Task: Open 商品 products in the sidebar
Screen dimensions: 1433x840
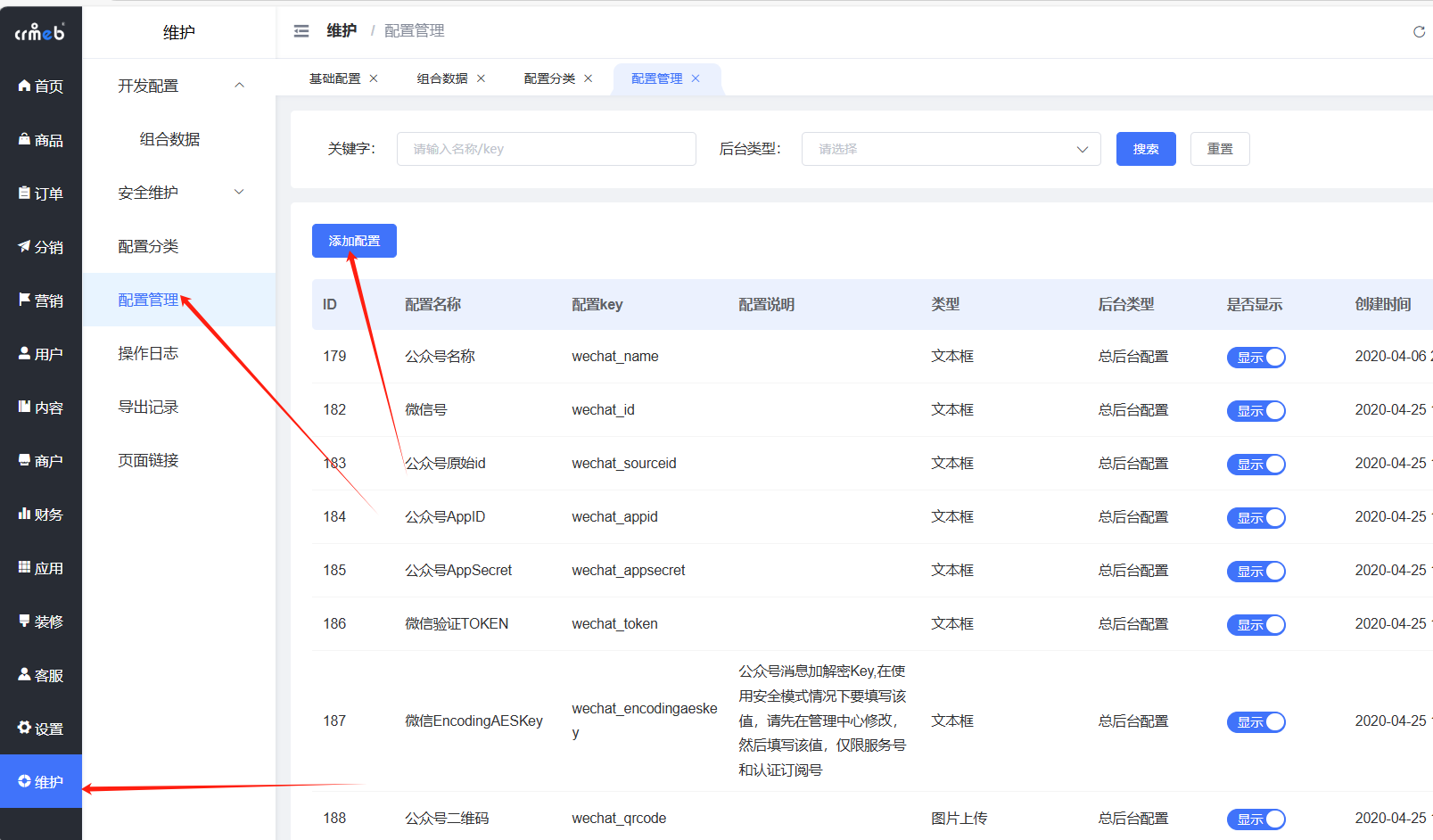Action: [x=41, y=140]
